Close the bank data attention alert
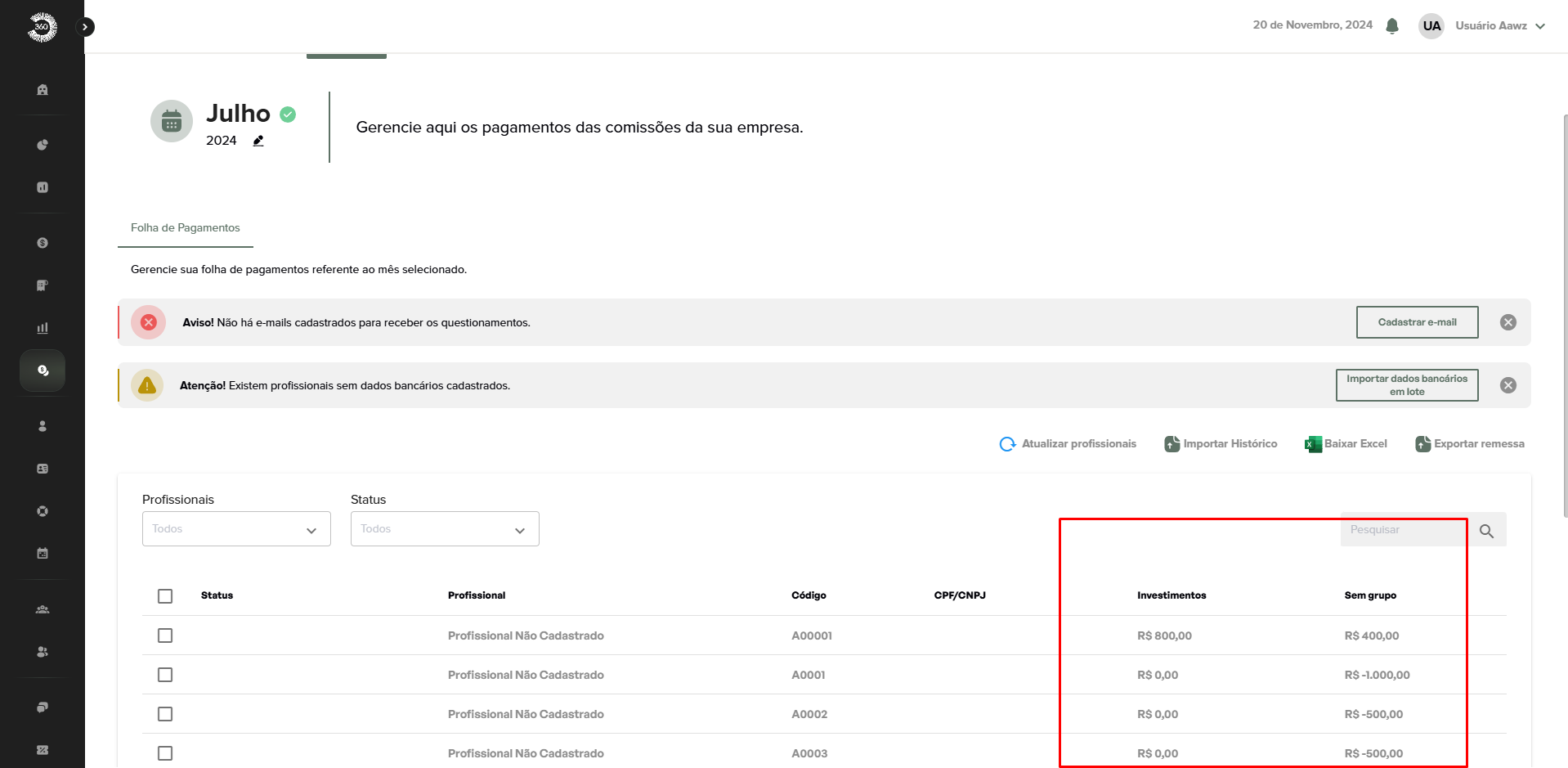 [1508, 385]
